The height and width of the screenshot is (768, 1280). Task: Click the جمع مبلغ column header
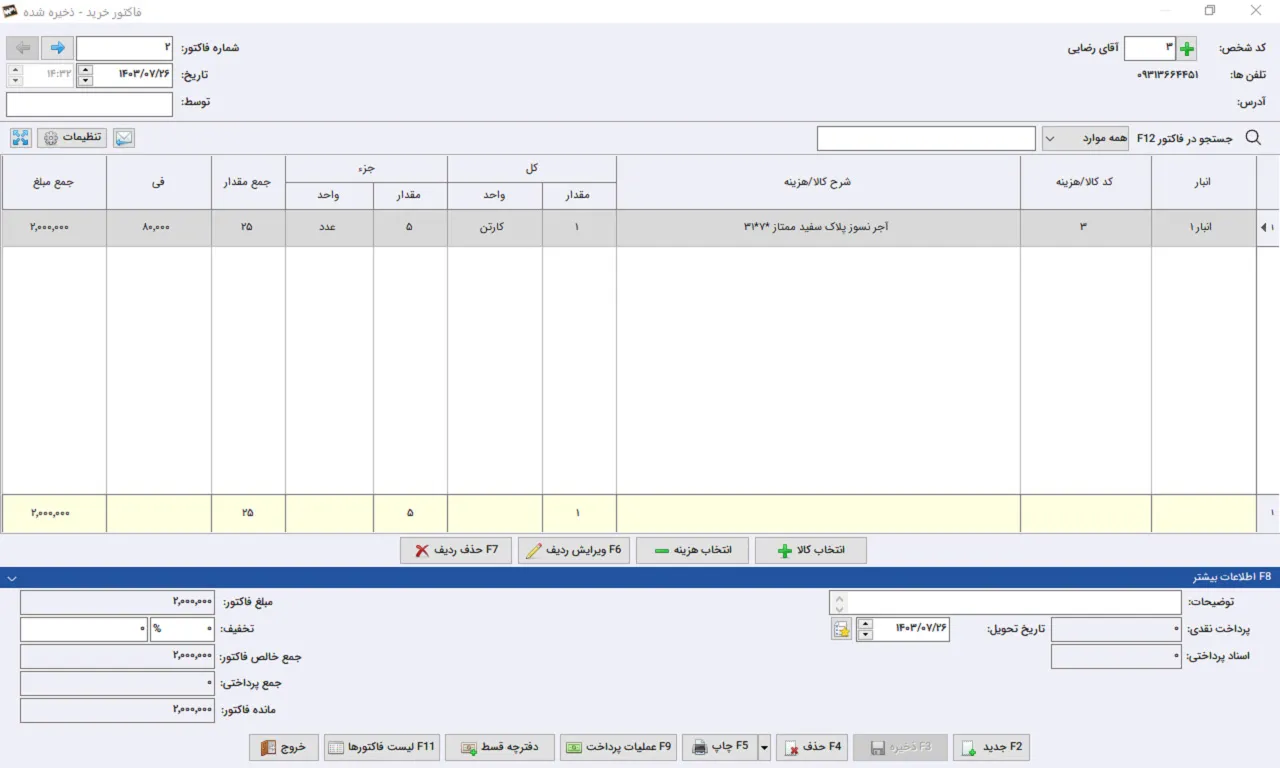pyautogui.click(x=53, y=183)
